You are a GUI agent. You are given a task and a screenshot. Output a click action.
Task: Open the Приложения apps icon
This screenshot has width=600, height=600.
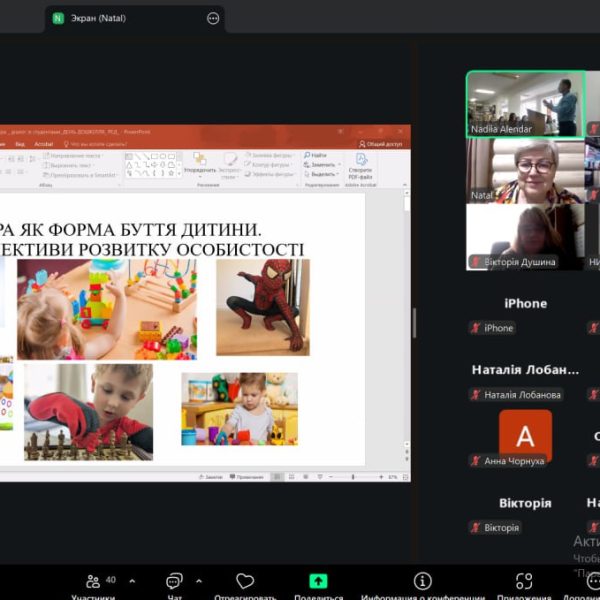tap(524, 582)
